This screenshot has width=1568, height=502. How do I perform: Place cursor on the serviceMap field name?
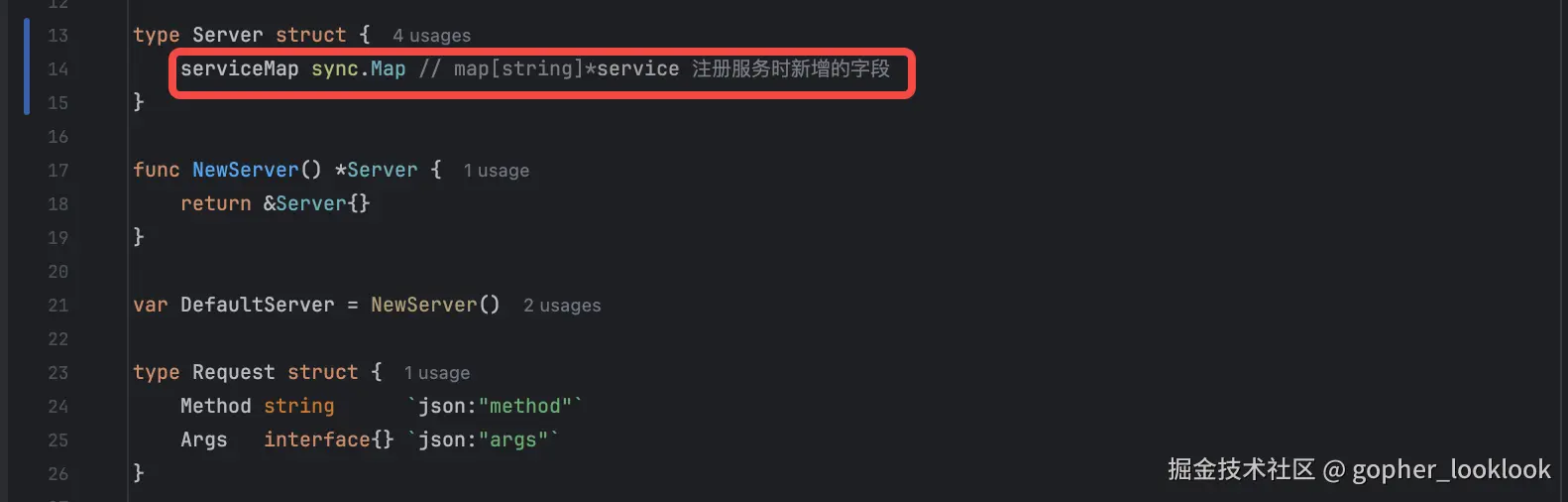(x=239, y=68)
